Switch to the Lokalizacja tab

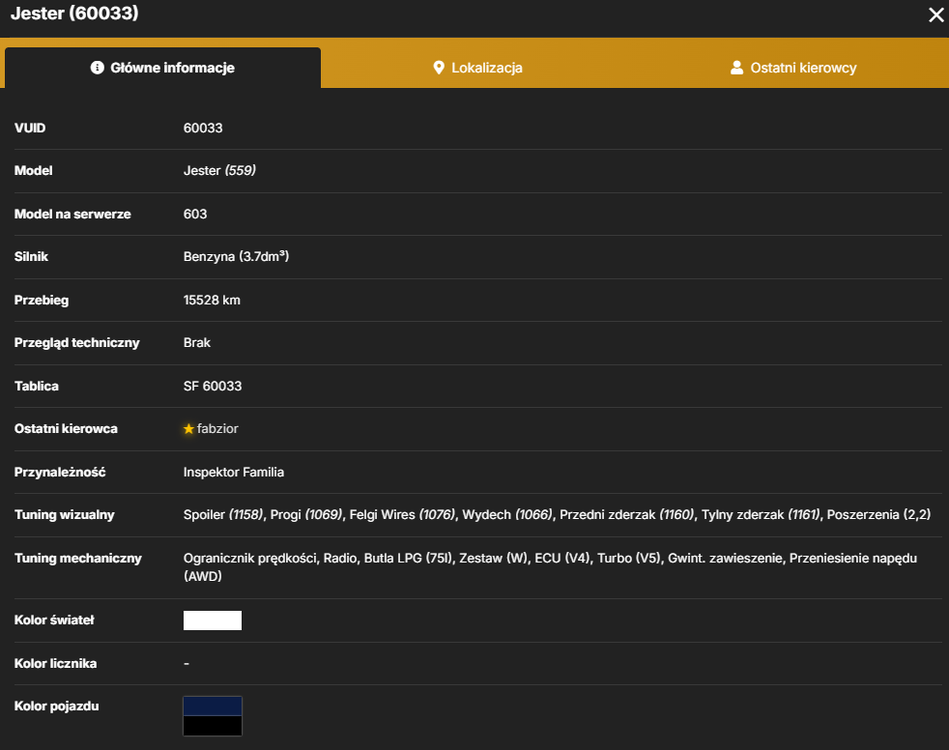click(478, 68)
